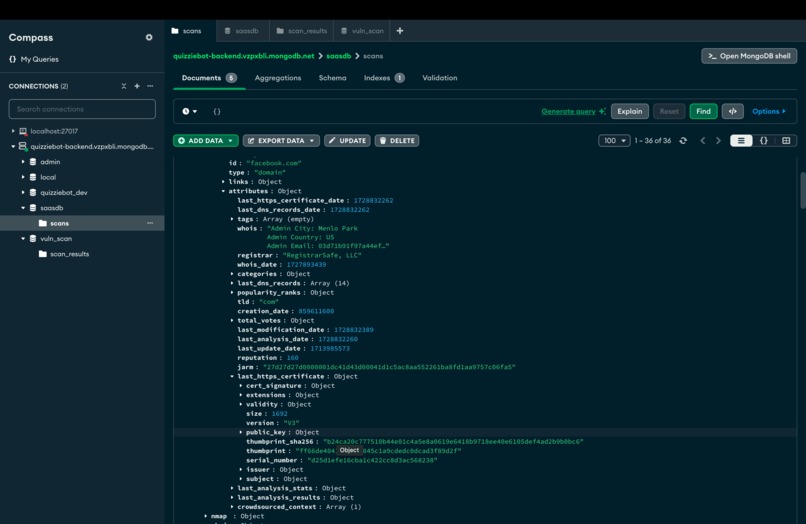Switch to table view
The width and height of the screenshot is (806, 524).
pyautogui.click(x=786, y=140)
